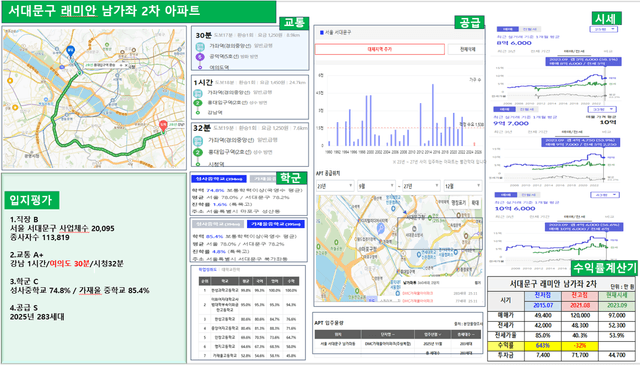Click the green line 2 icon in 1시간 route
The image size is (640, 366).
click(x=198, y=103)
